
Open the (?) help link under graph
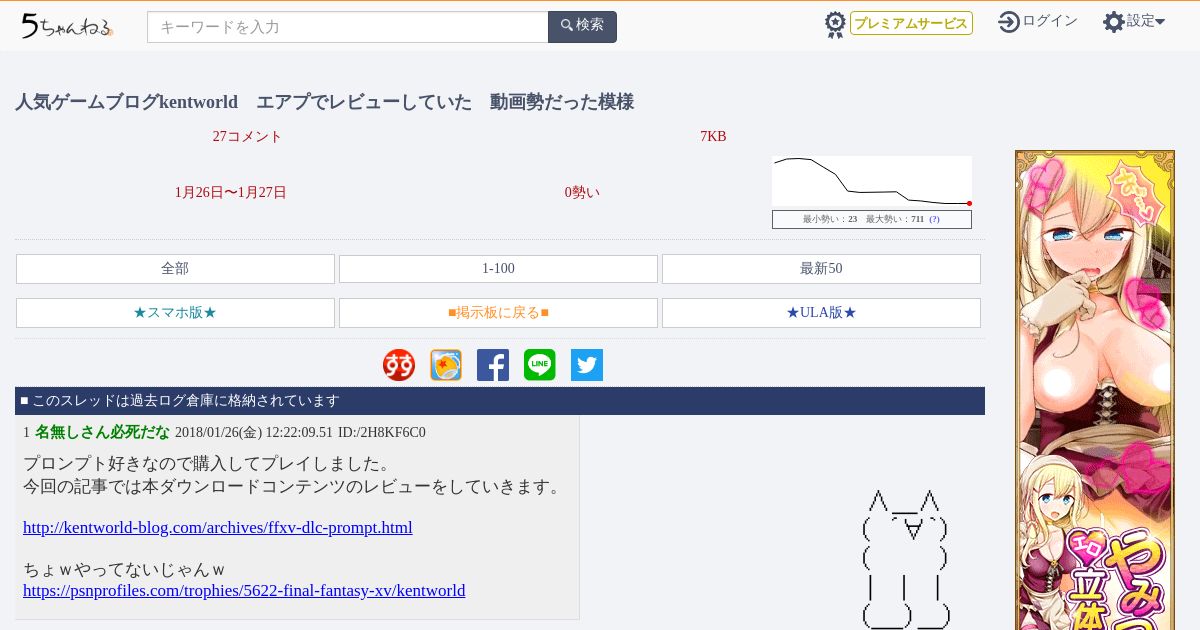pos(934,219)
